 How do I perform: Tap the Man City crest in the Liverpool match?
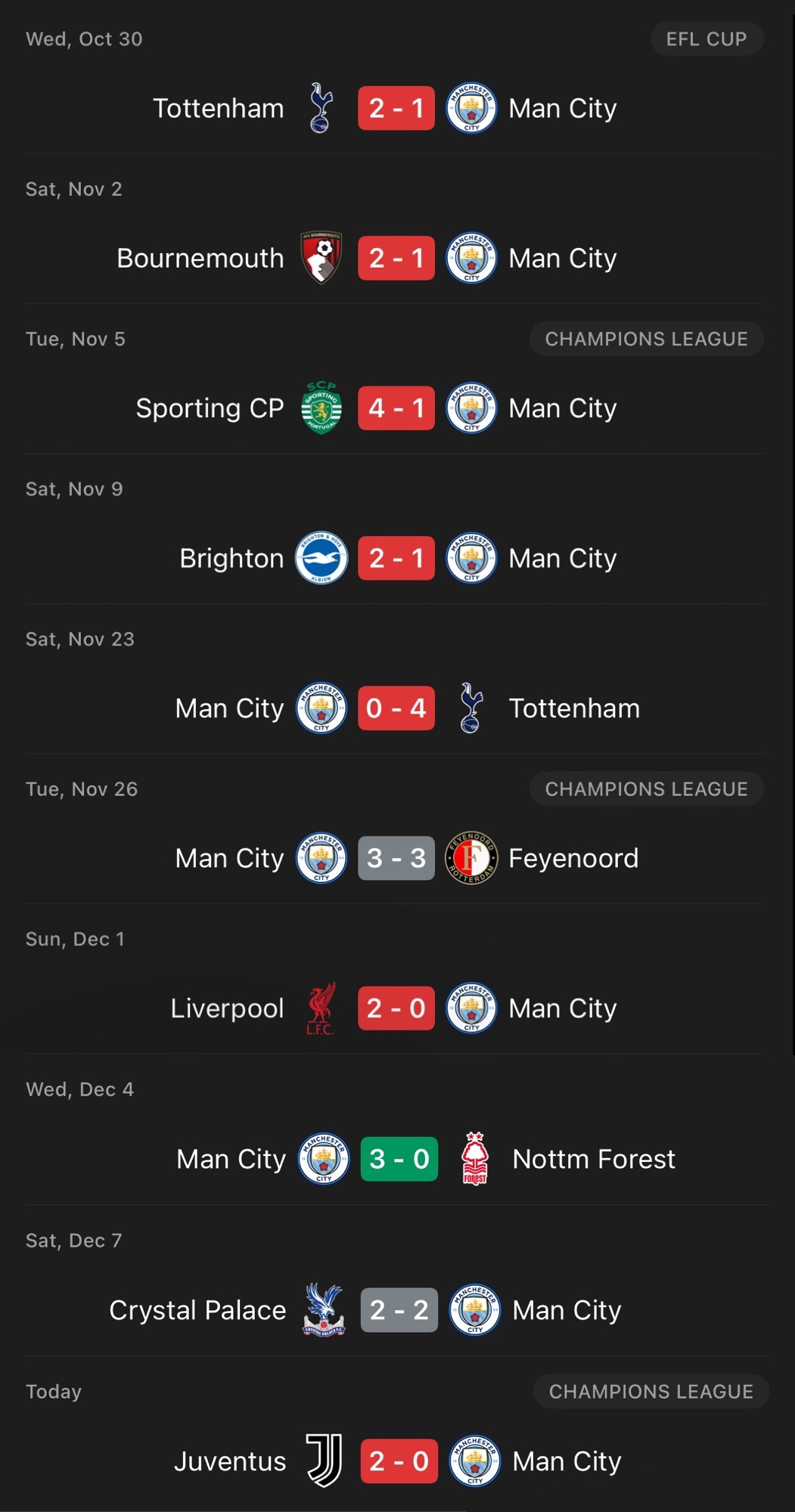pyautogui.click(x=471, y=1008)
